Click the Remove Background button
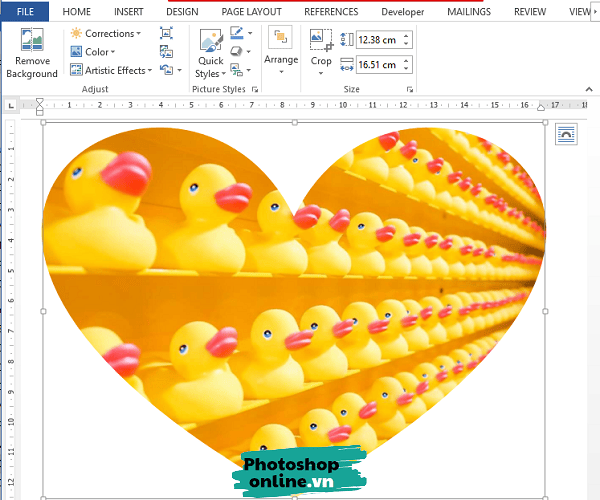Screen dimensions: 600x500 tap(32, 53)
